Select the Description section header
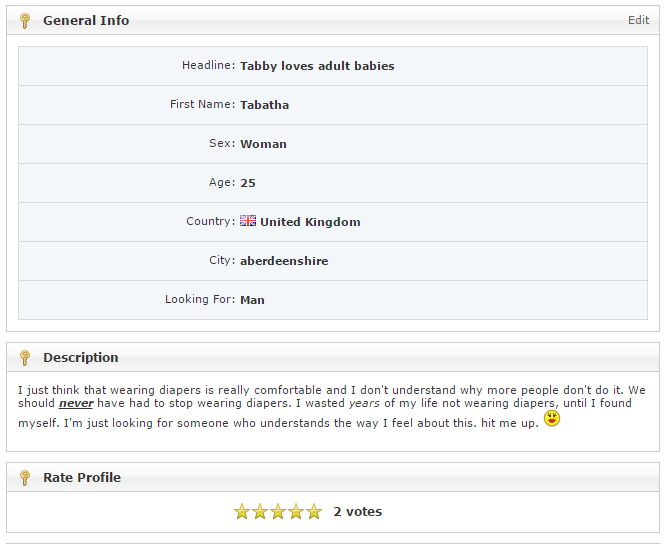This screenshot has height=544, width=667. 333,357
